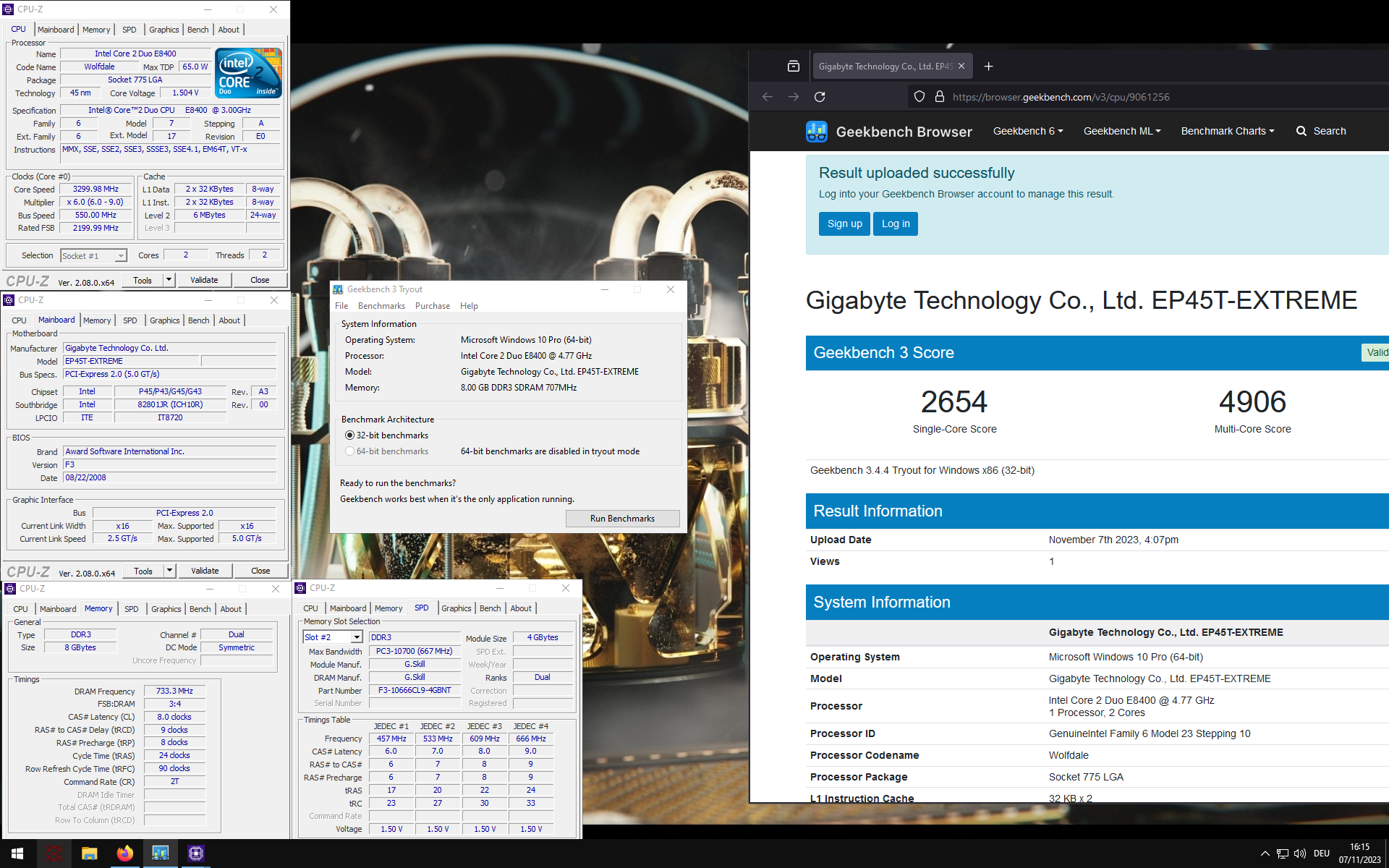Click the Core Speed 3299.98 MHz value

95,189
